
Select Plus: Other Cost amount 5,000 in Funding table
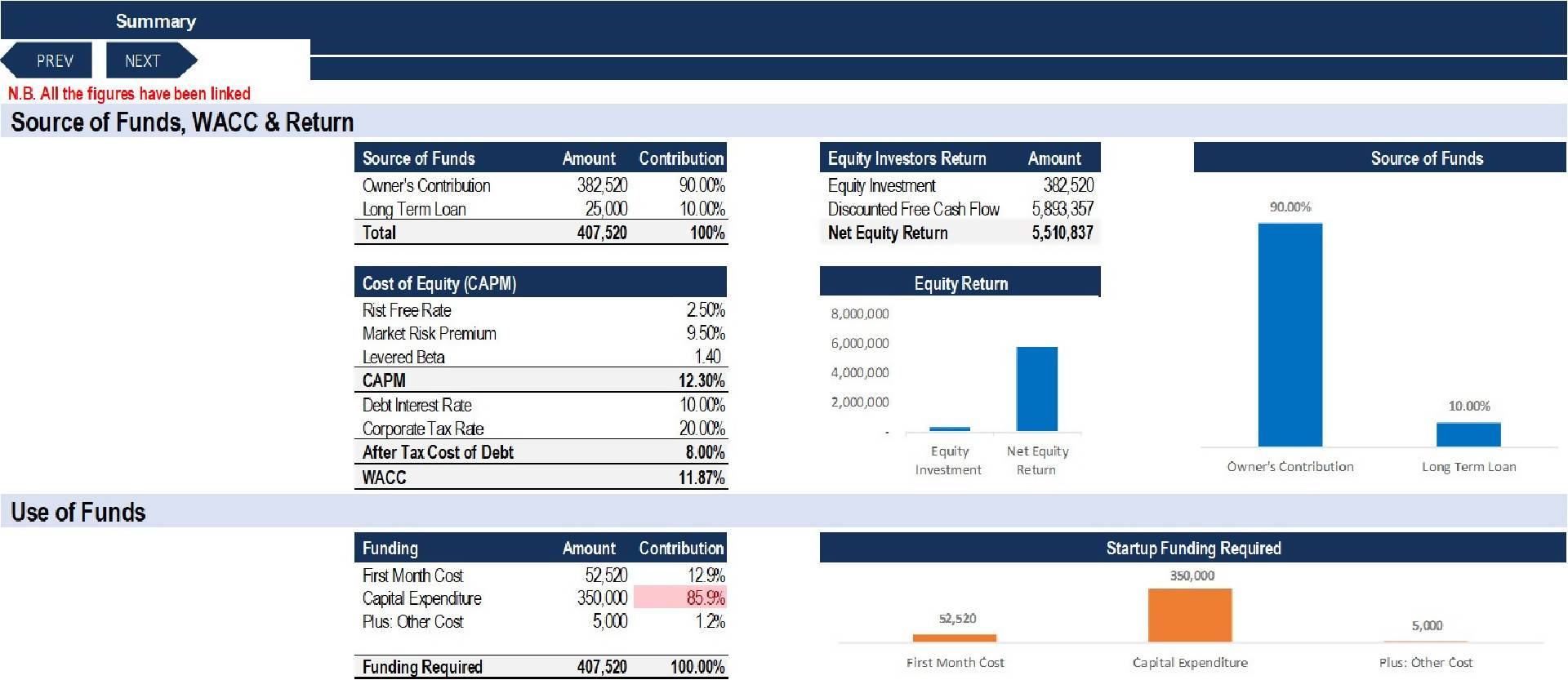click(x=610, y=621)
